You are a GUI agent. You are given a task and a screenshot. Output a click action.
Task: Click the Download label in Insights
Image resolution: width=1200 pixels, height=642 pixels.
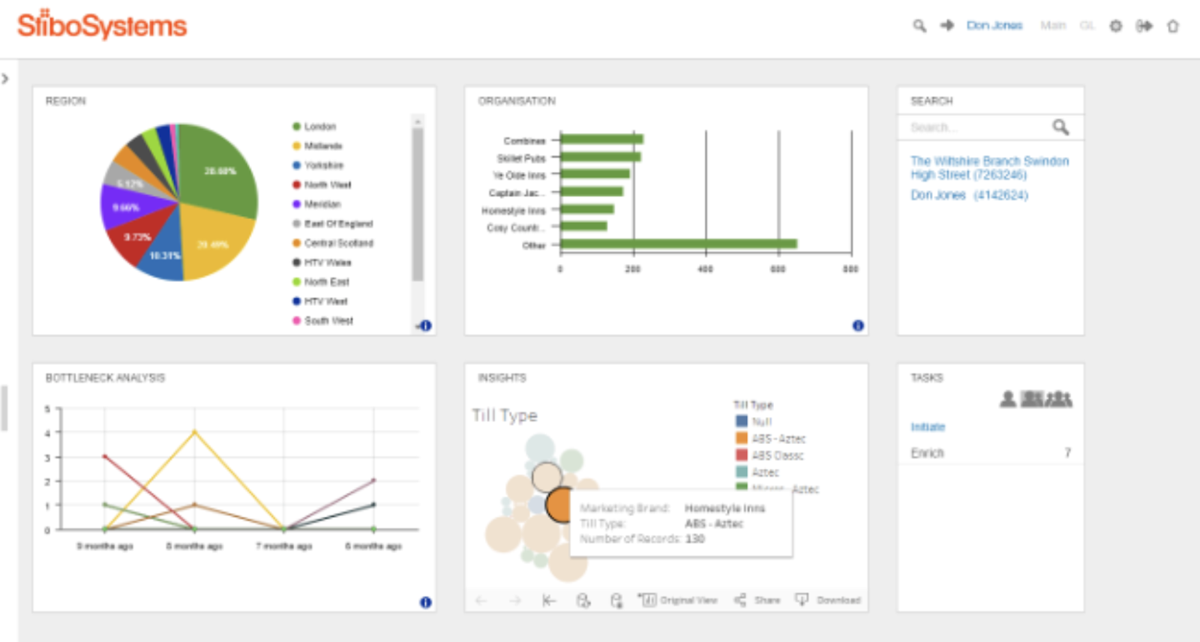coord(838,600)
